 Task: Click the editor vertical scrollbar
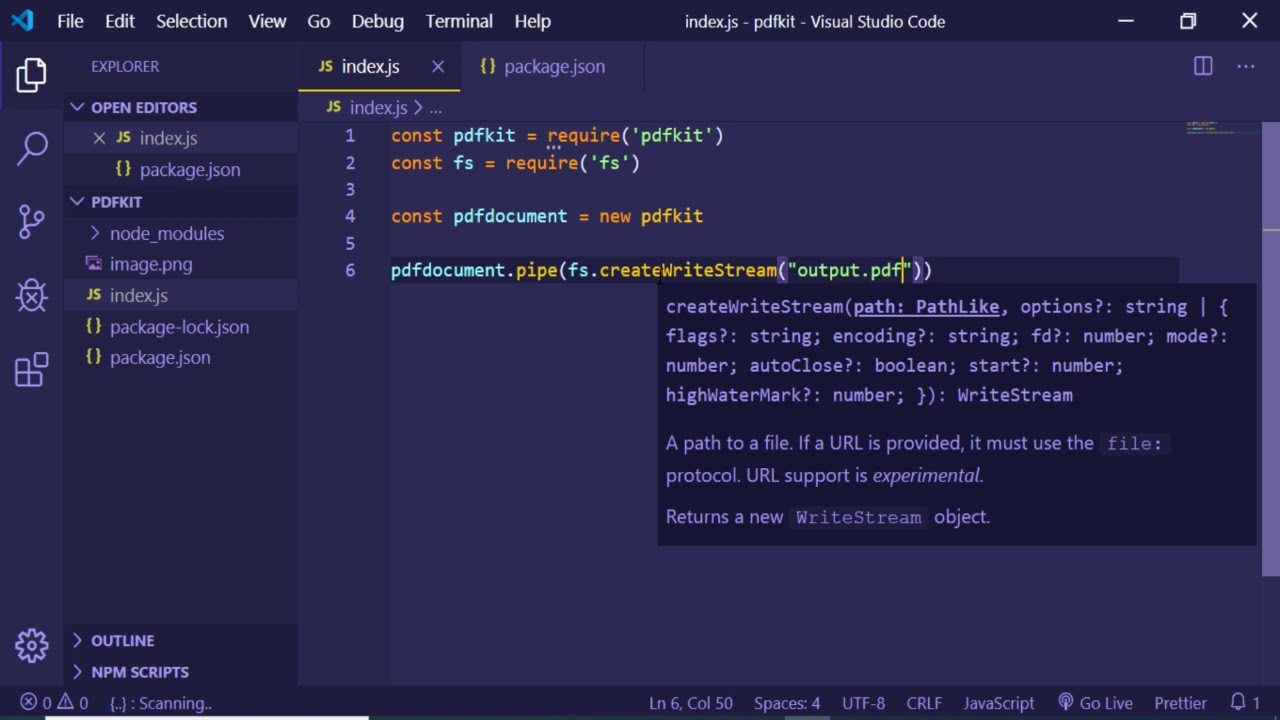pyautogui.click(x=1270, y=350)
